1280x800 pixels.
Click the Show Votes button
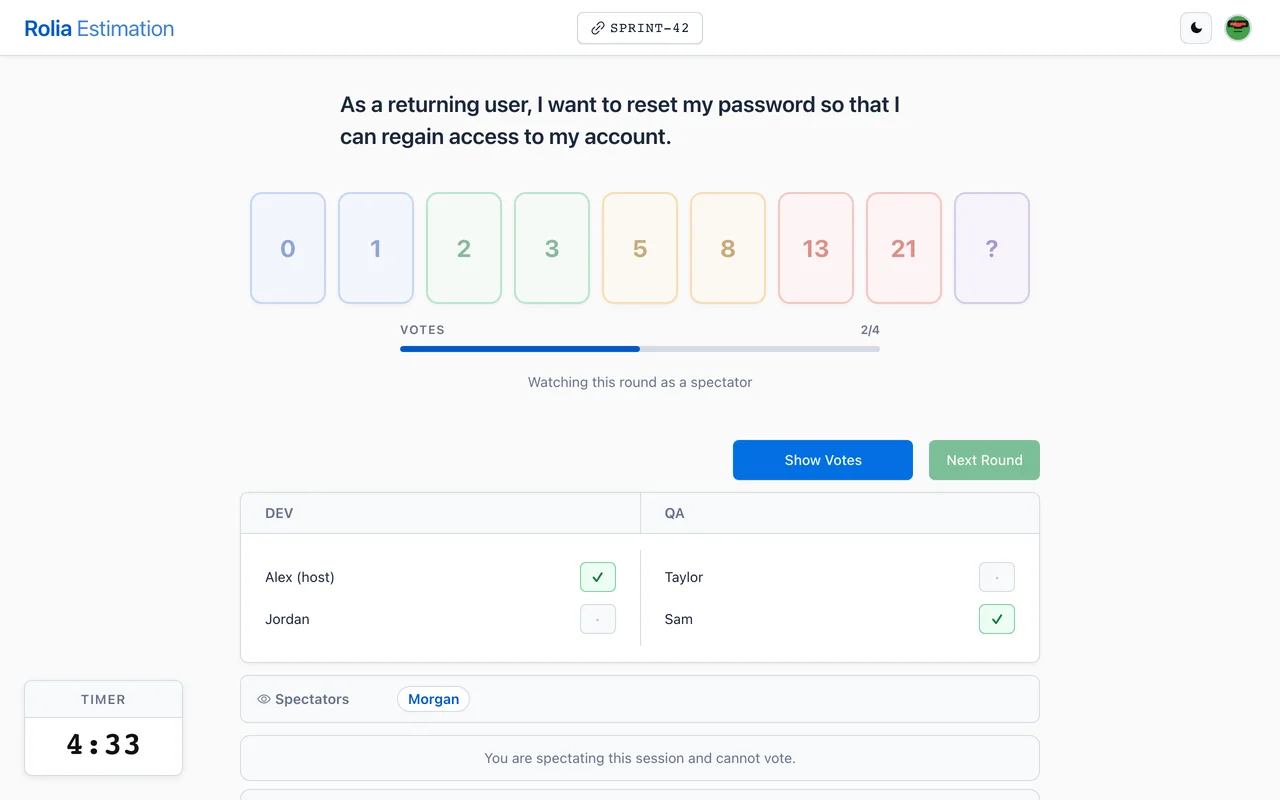pos(823,460)
